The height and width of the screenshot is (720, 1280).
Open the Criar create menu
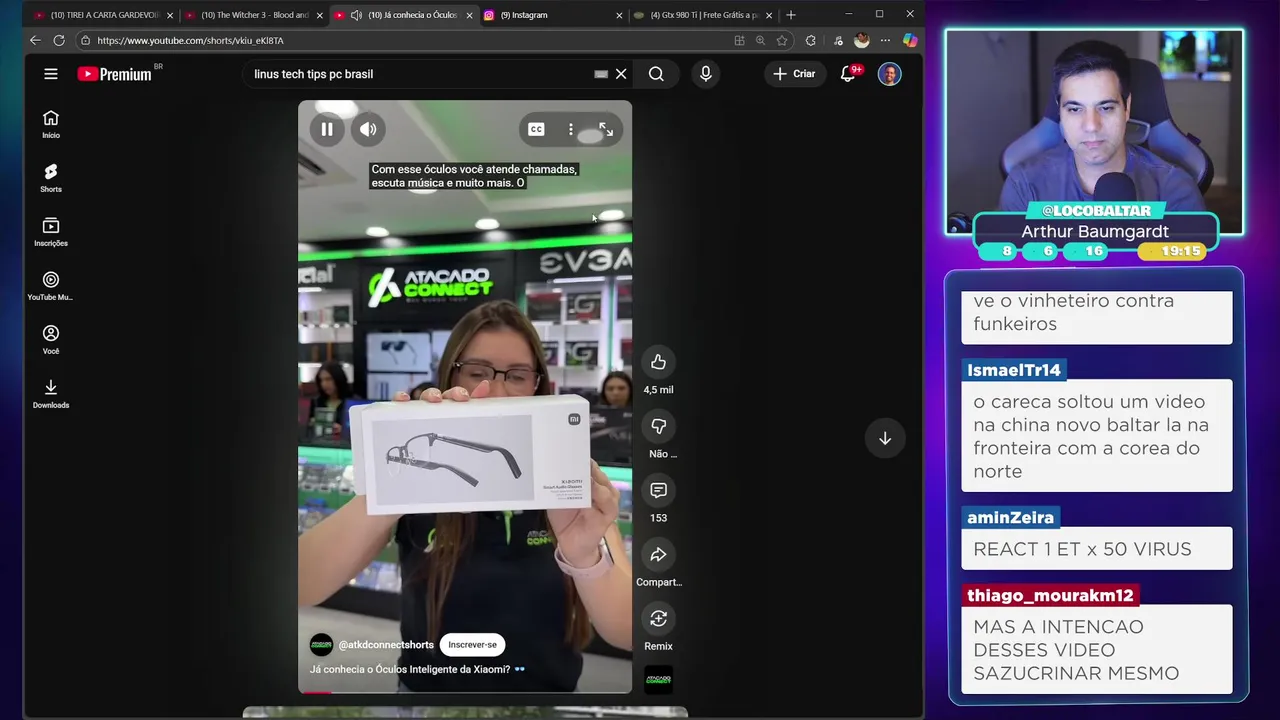(x=794, y=74)
